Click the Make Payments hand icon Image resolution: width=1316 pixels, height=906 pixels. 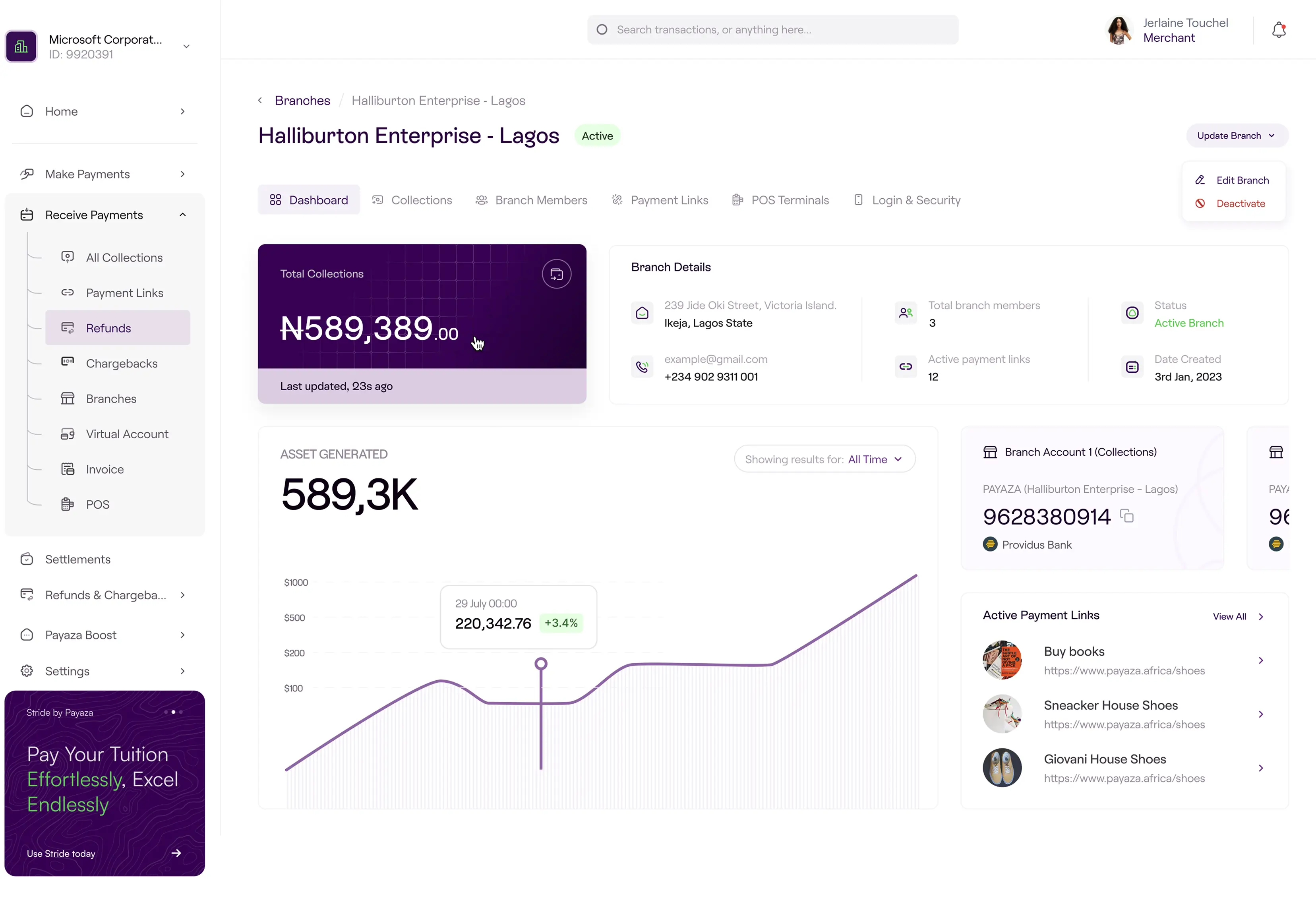[27, 174]
